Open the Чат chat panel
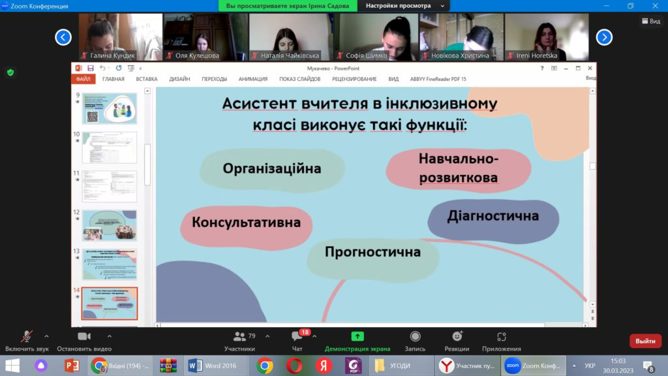The height and width of the screenshot is (376, 668). coord(297,337)
